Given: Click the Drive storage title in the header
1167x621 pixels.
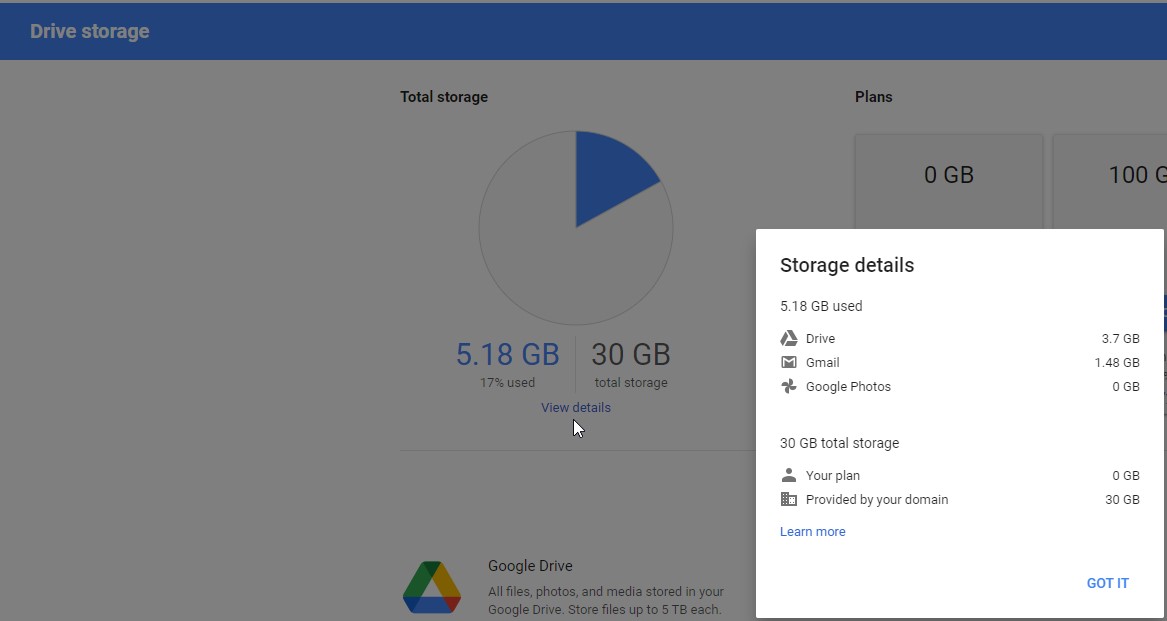Looking at the screenshot, I should [x=89, y=31].
